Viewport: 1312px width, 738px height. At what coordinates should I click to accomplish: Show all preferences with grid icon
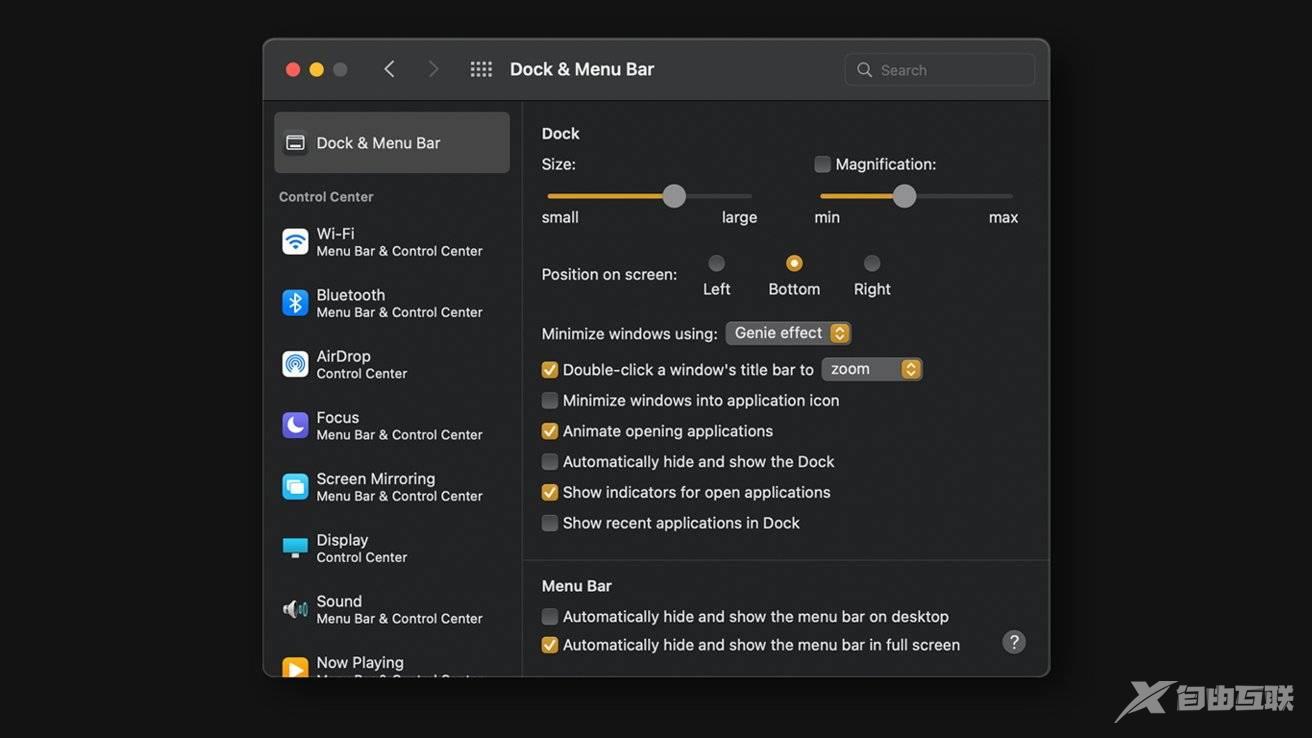tap(481, 69)
